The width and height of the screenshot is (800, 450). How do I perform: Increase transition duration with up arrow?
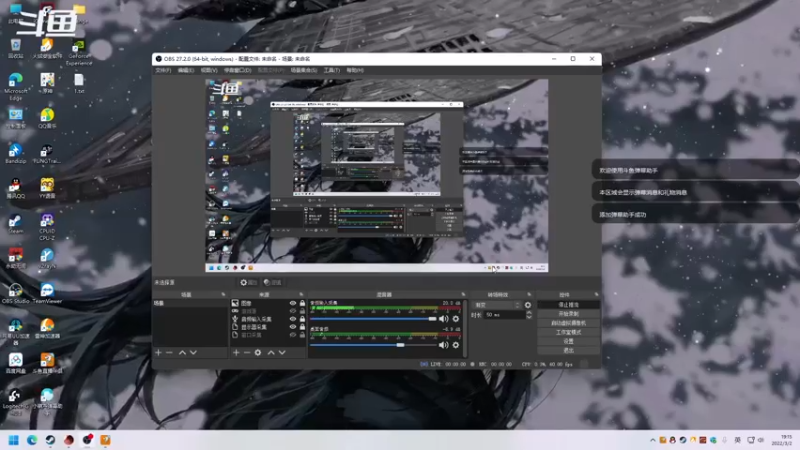tap(529, 312)
